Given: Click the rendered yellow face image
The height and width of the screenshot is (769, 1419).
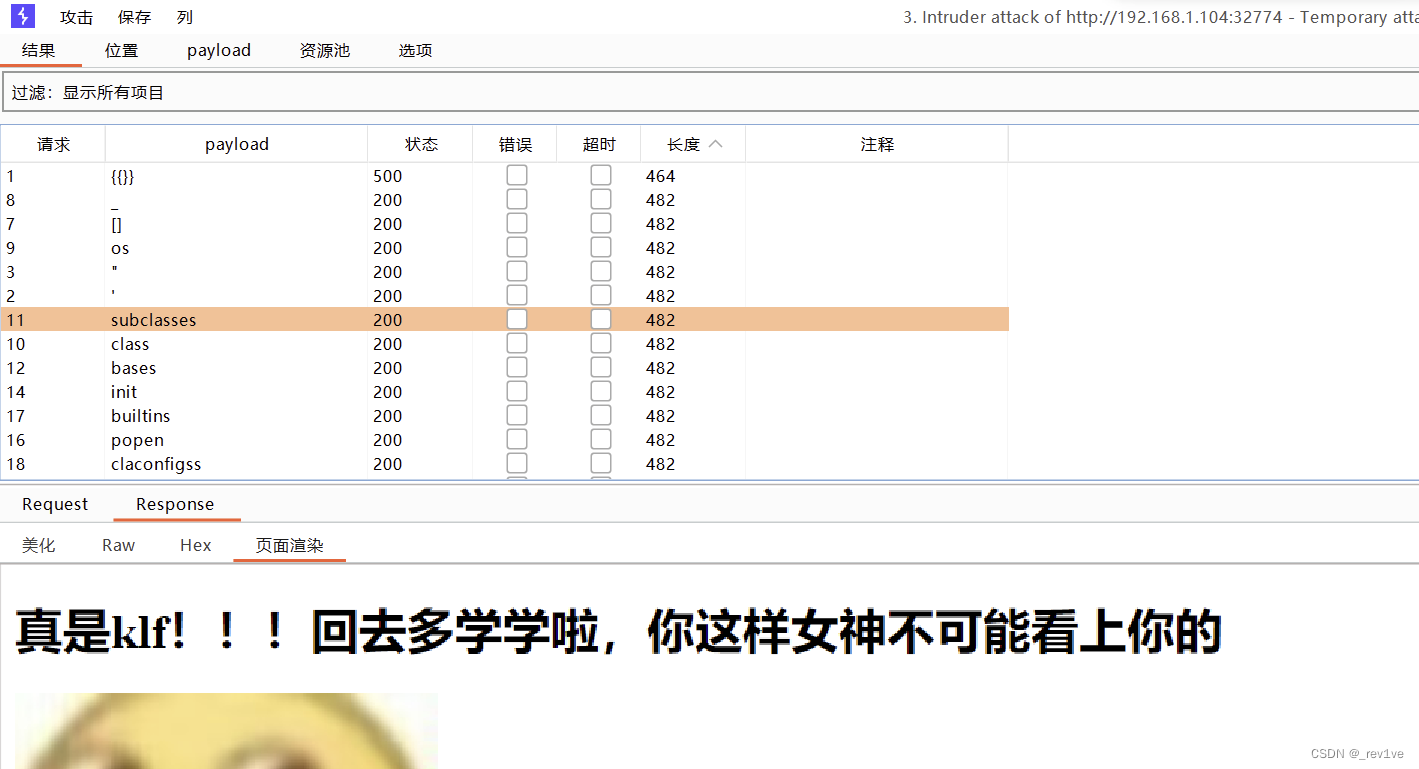Looking at the screenshot, I should click(x=227, y=731).
